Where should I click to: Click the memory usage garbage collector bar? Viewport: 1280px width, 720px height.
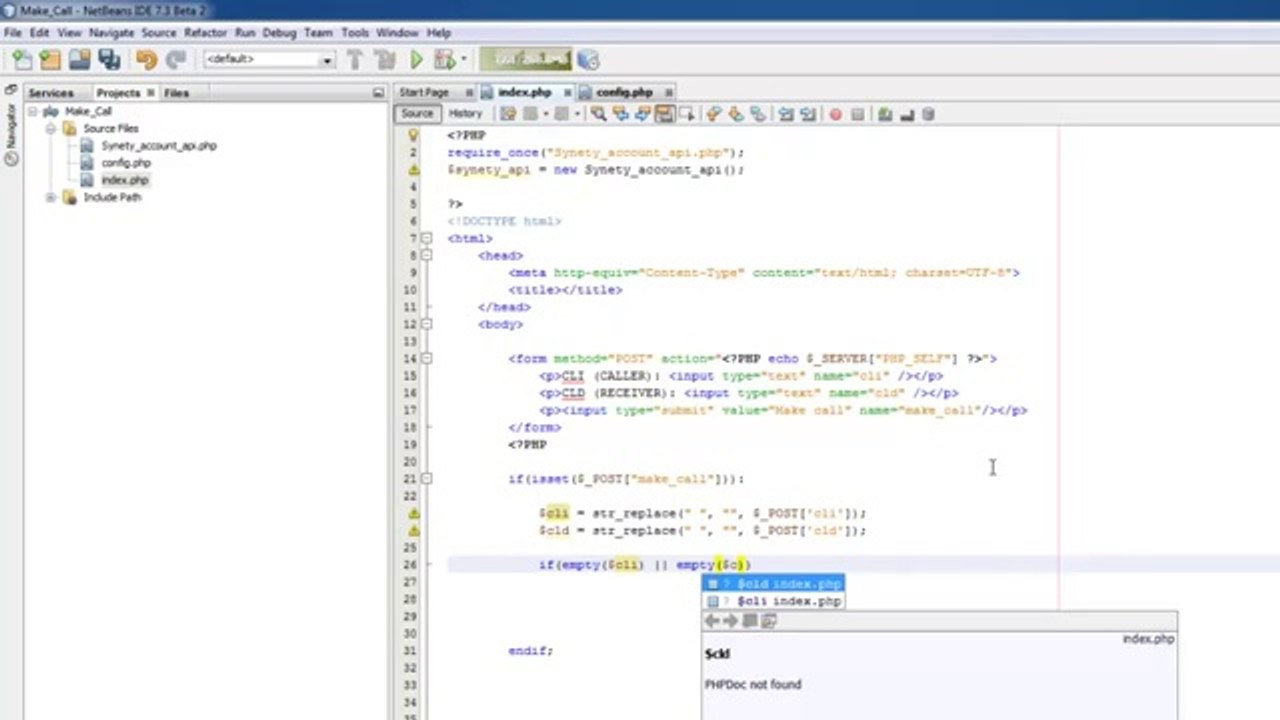point(525,60)
